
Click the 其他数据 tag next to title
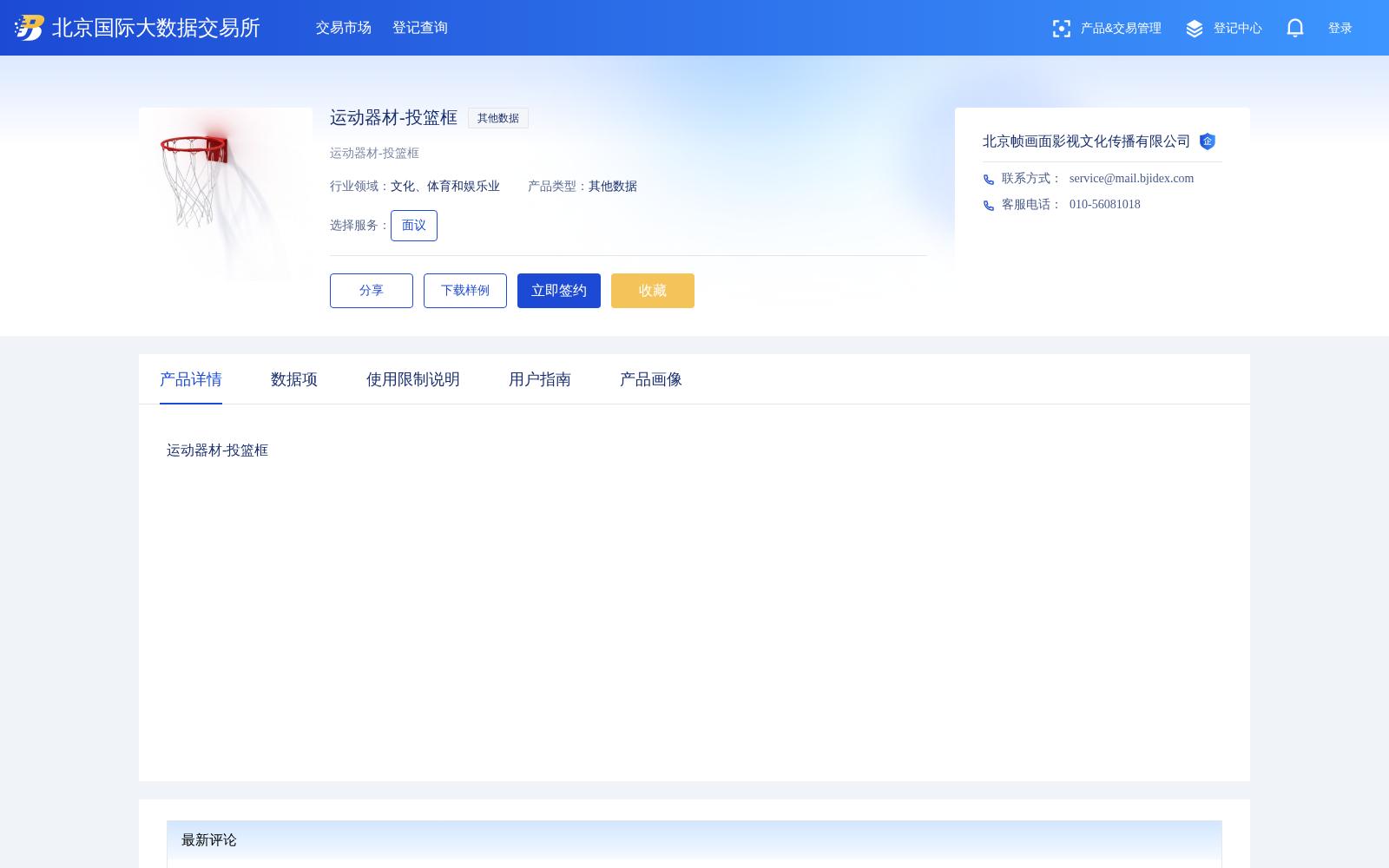click(x=498, y=118)
